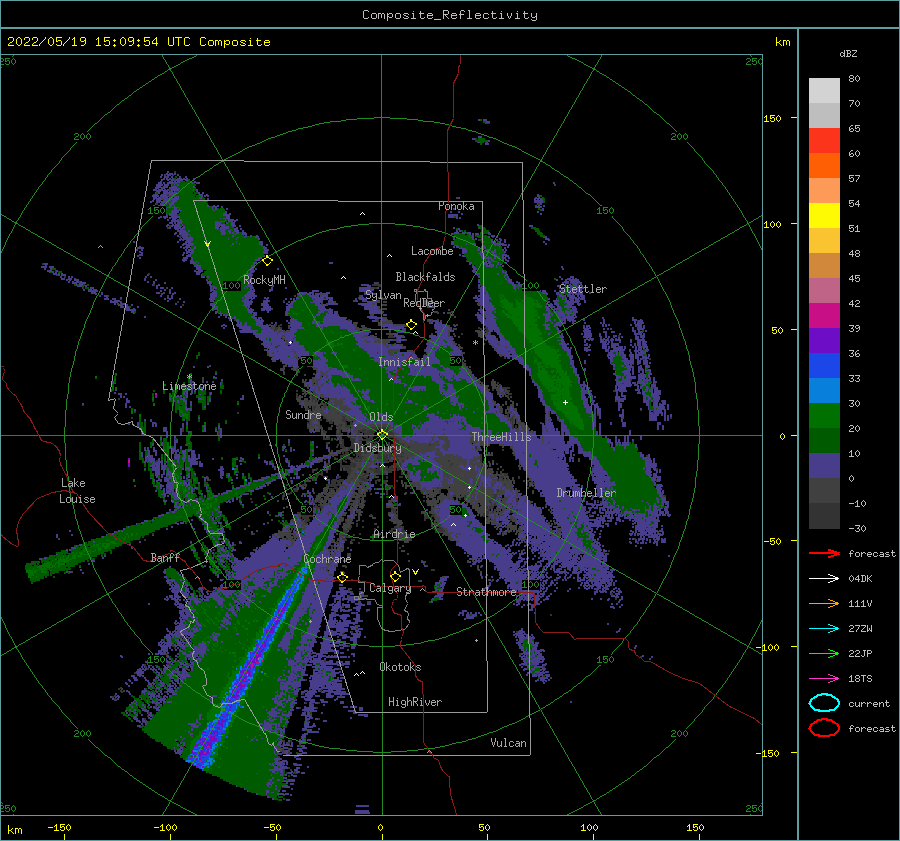Viewport: 900px width, 841px height.
Task: Click the bright blue 36-33 dBZ swatch
Action: click(x=824, y=366)
